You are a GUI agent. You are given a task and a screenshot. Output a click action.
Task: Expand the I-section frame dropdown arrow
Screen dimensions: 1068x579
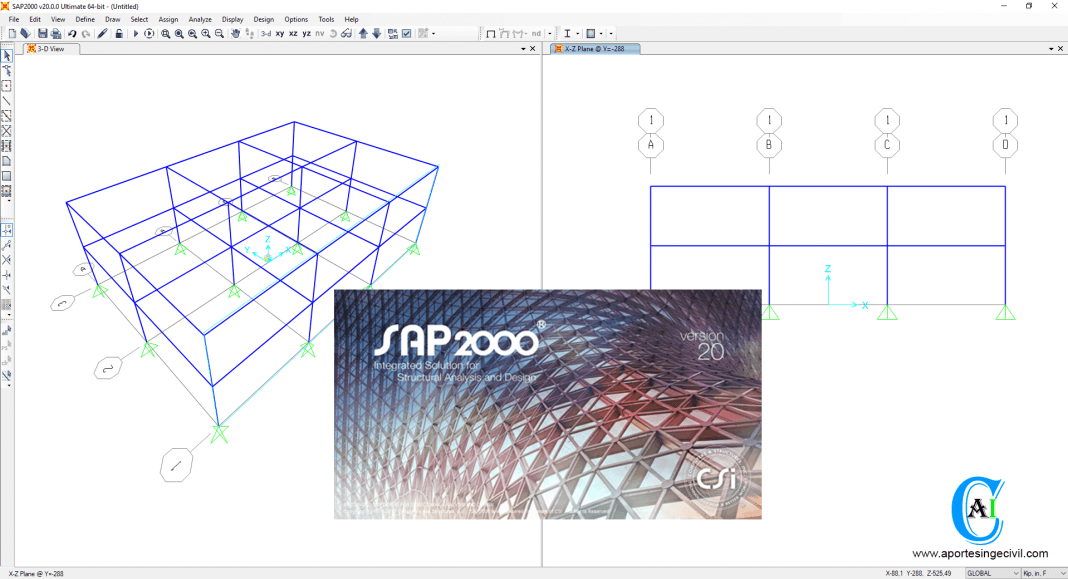pyautogui.click(x=578, y=34)
